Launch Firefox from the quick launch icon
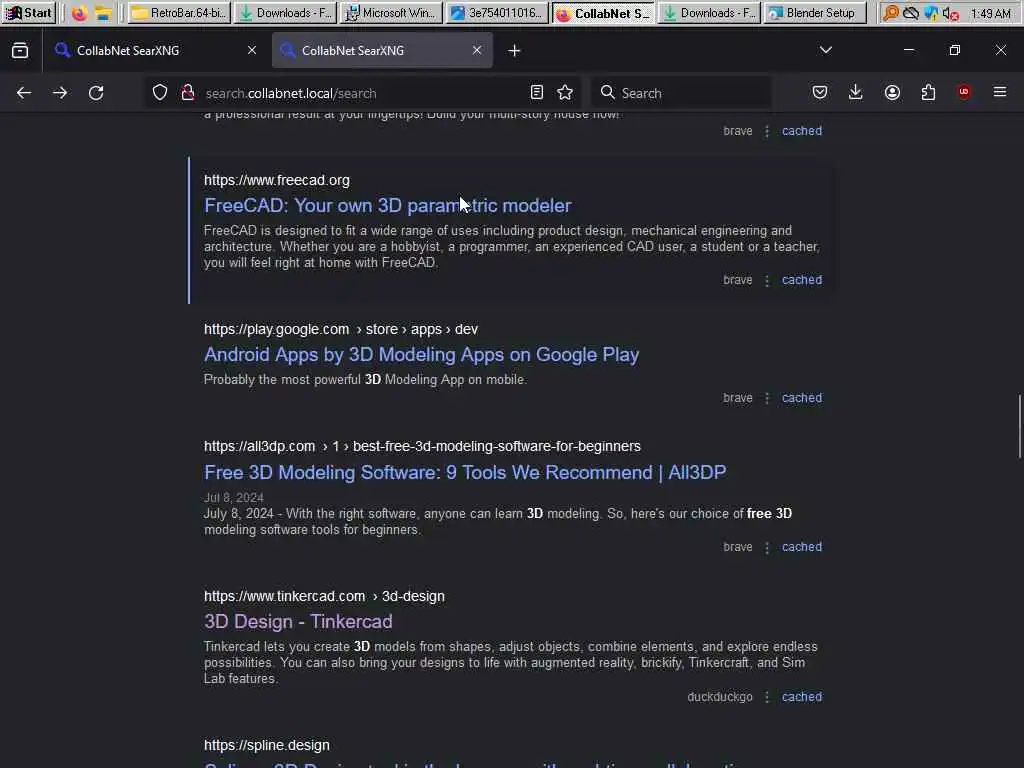Screen dimensions: 1024x768 click(x=80, y=13)
